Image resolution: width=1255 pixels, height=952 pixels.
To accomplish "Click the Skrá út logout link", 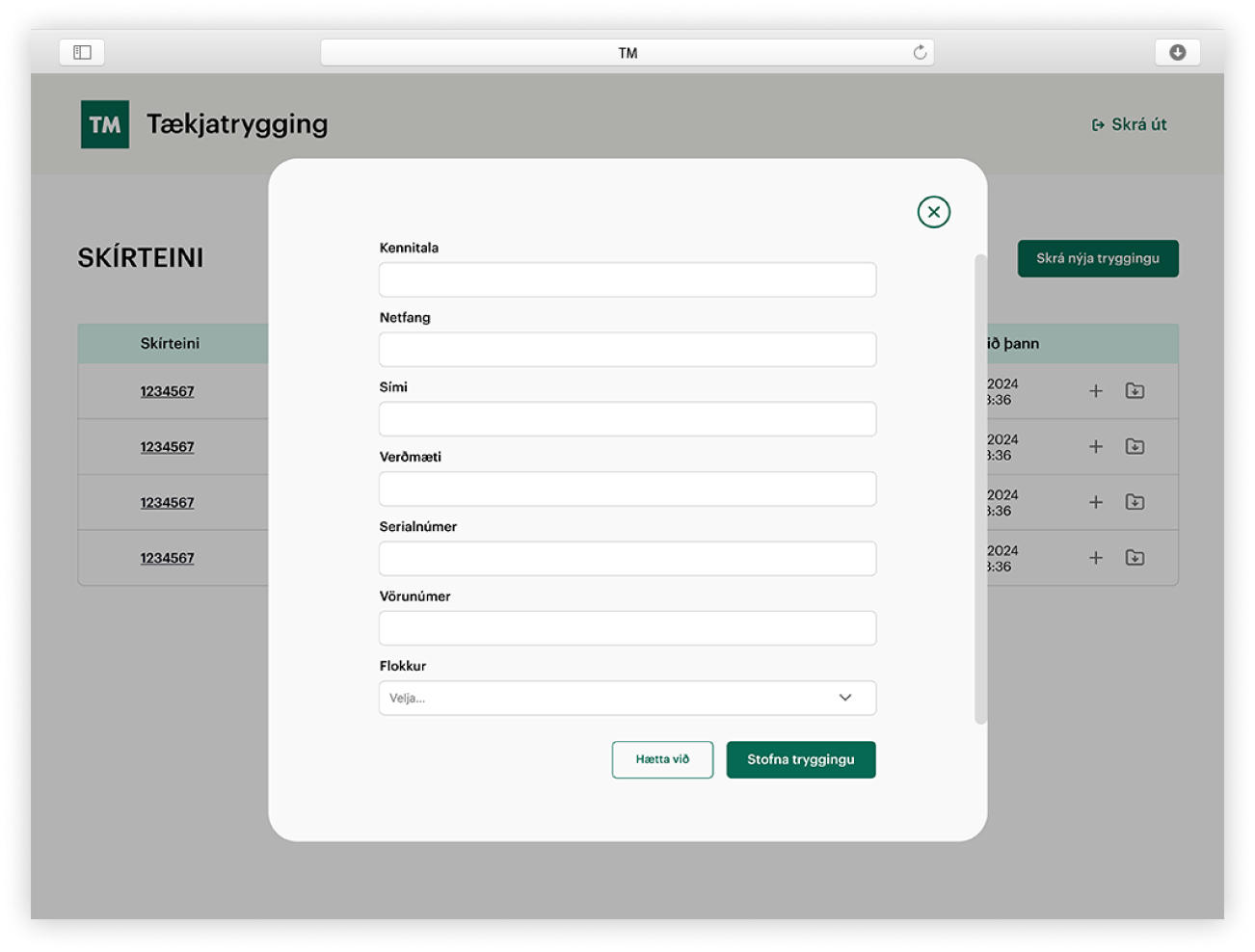I will pos(1129,124).
